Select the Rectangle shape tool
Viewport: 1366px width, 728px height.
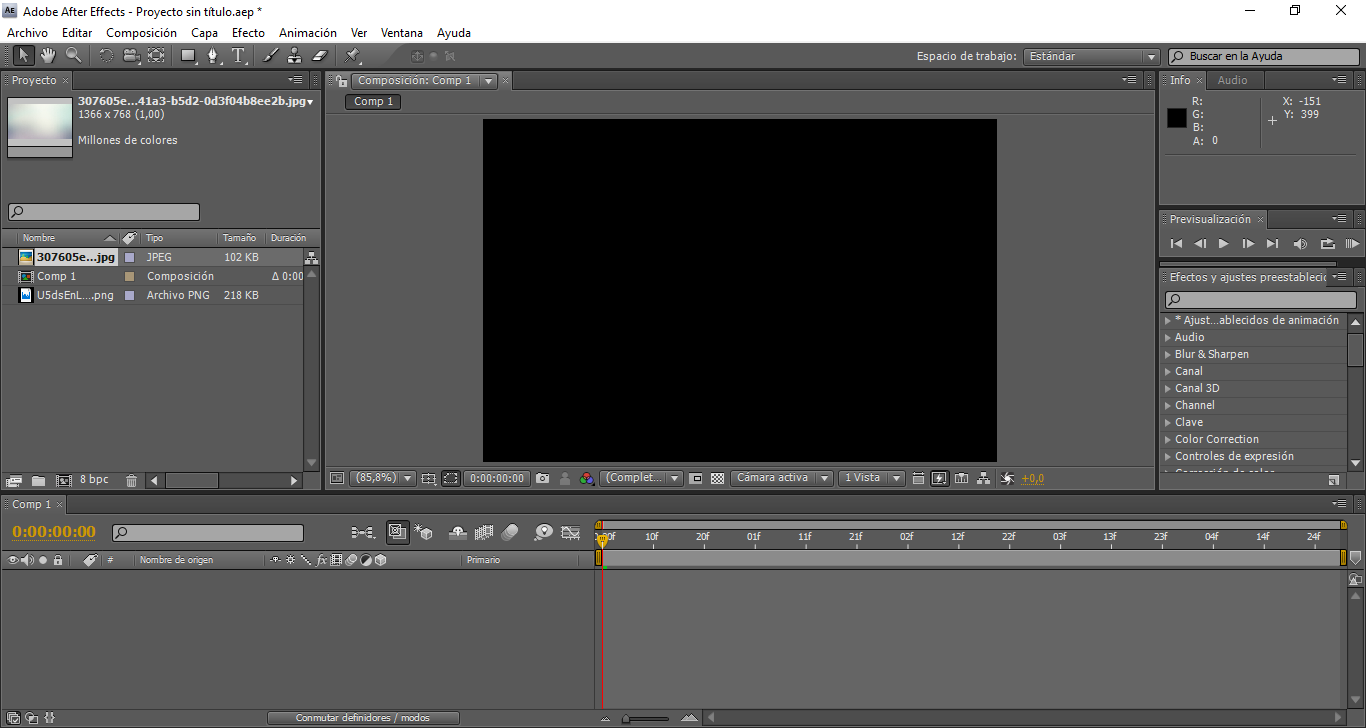(188, 56)
